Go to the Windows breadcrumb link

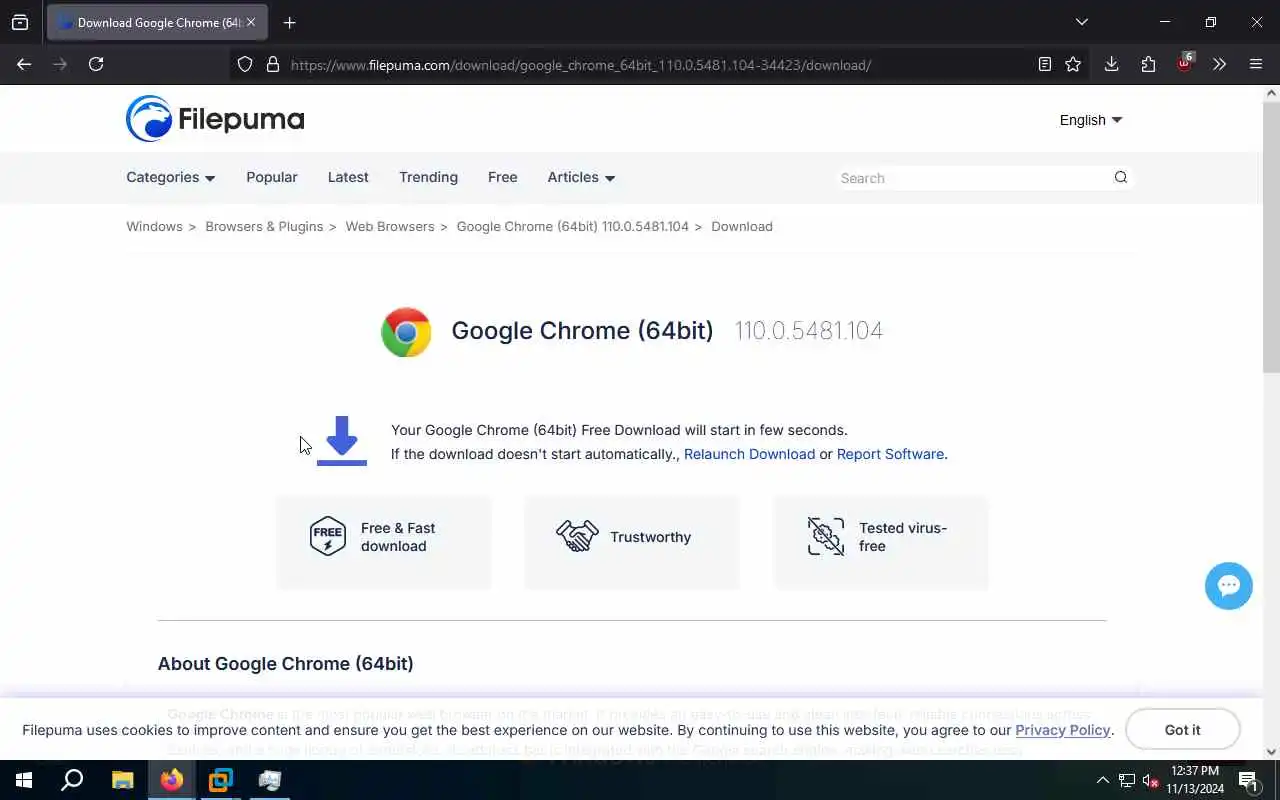[x=154, y=226]
